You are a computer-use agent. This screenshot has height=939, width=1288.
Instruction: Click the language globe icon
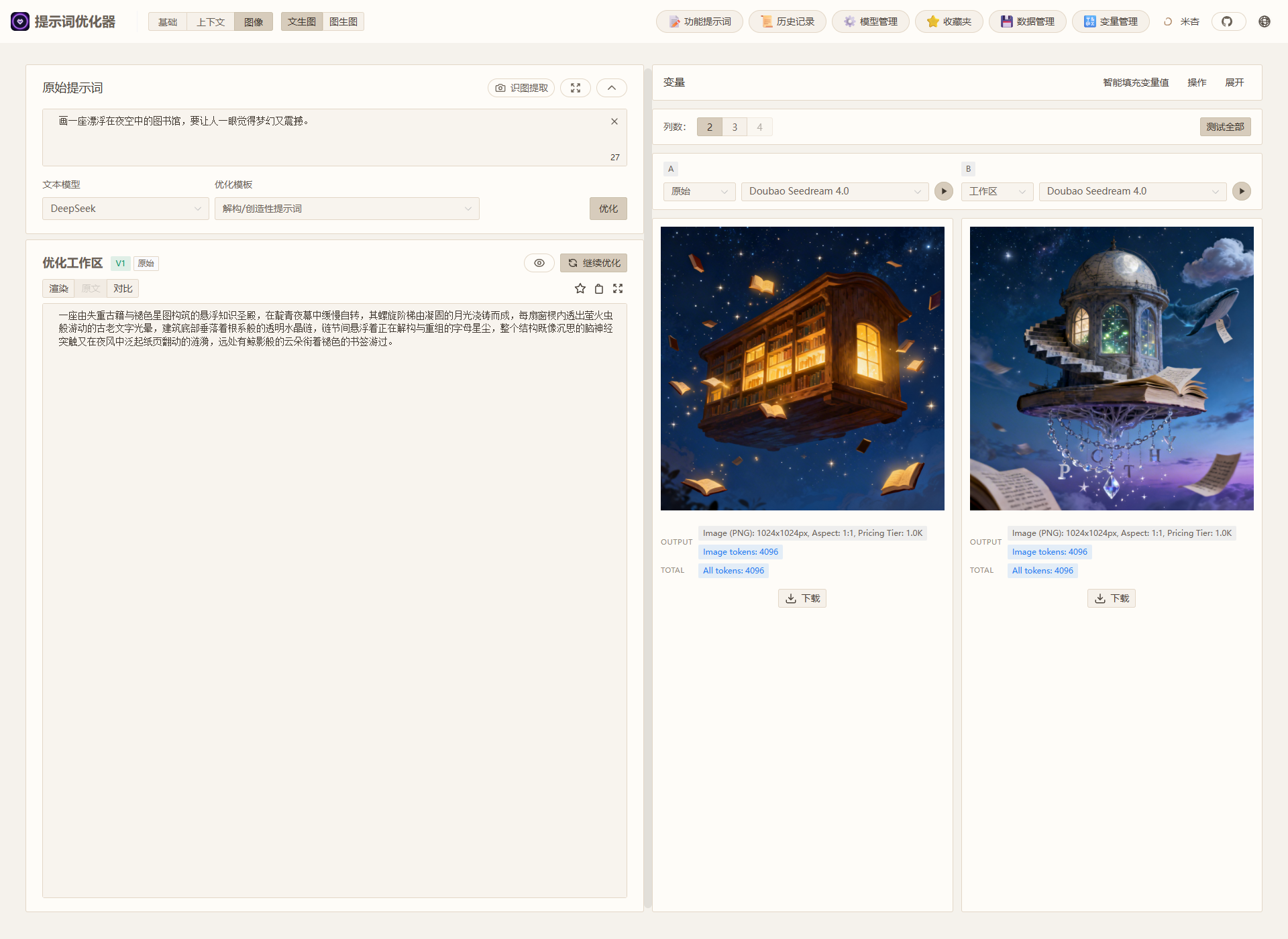pyautogui.click(x=1264, y=21)
